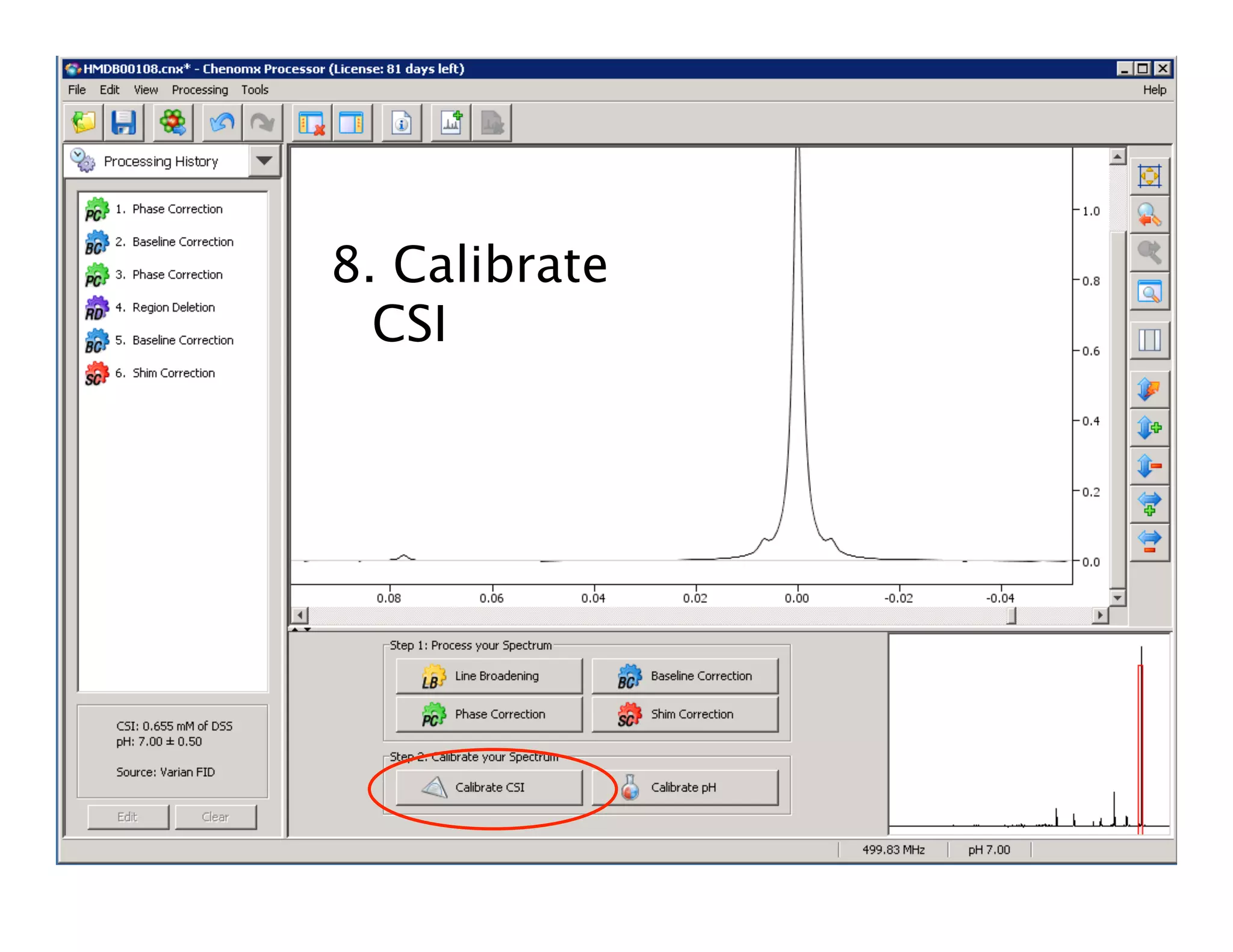The height and width of the screenshot is (952, 1233).
Task: Click the horizontal scrollbar thumb
Action: coord(1011,615)
